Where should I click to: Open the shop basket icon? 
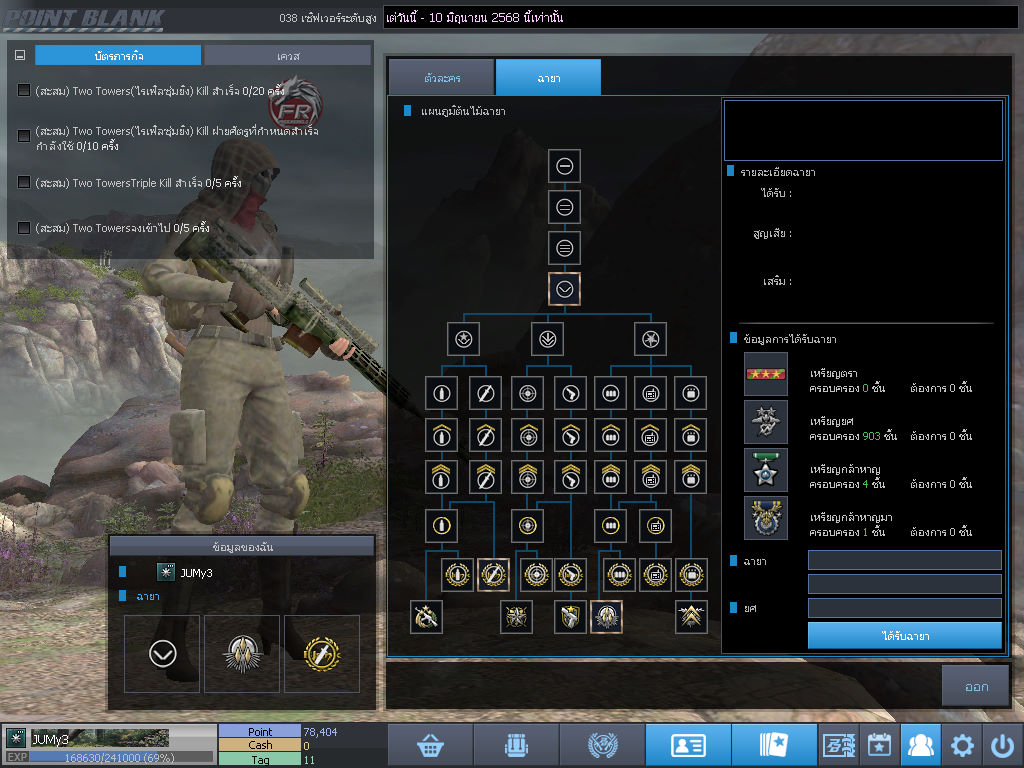tap(430, 745)
